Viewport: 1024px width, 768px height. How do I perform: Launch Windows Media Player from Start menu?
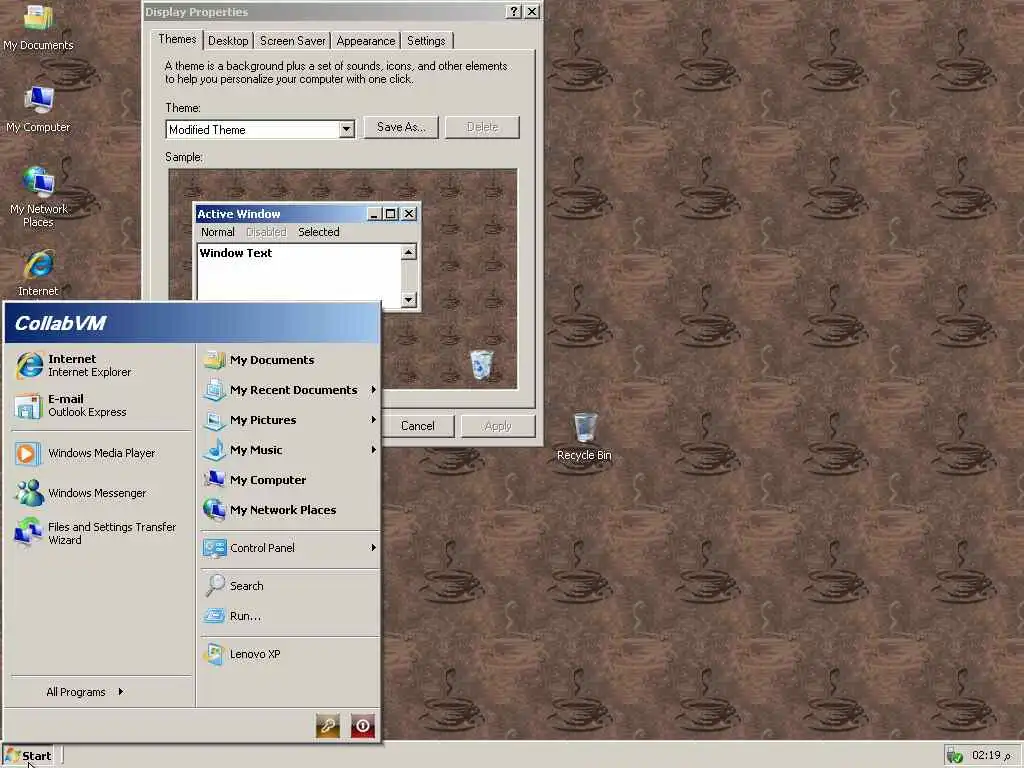[101, 453]
